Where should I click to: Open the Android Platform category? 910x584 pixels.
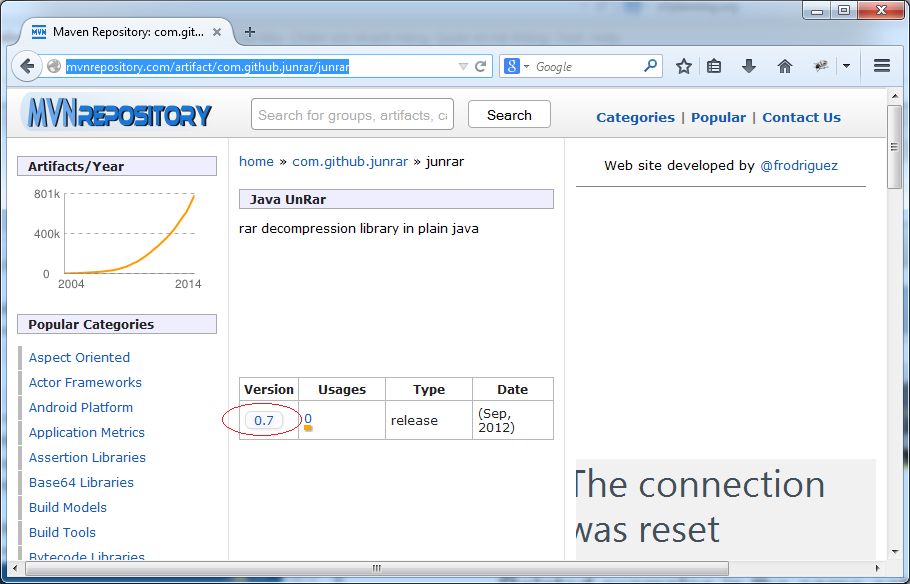81,408
